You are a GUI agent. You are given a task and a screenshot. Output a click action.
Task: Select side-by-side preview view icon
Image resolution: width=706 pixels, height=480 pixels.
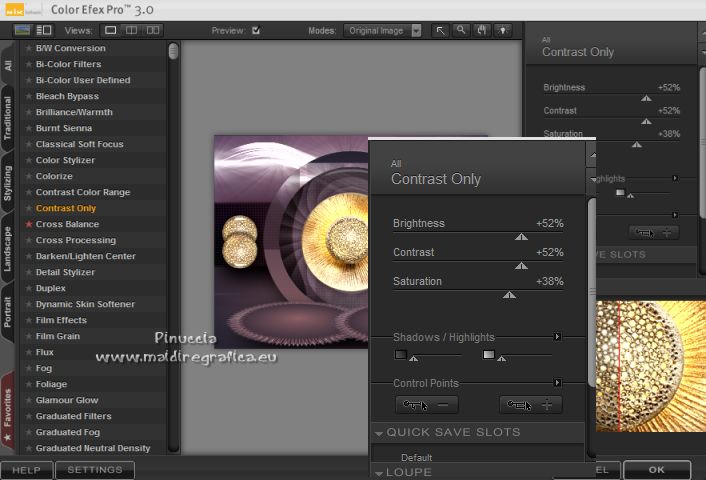pos(153,30)
